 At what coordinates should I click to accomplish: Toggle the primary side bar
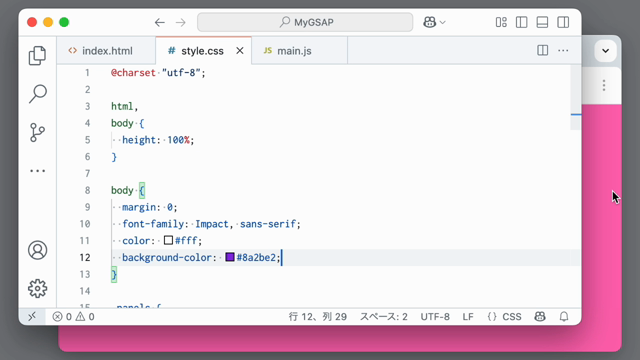pos(521,22)
